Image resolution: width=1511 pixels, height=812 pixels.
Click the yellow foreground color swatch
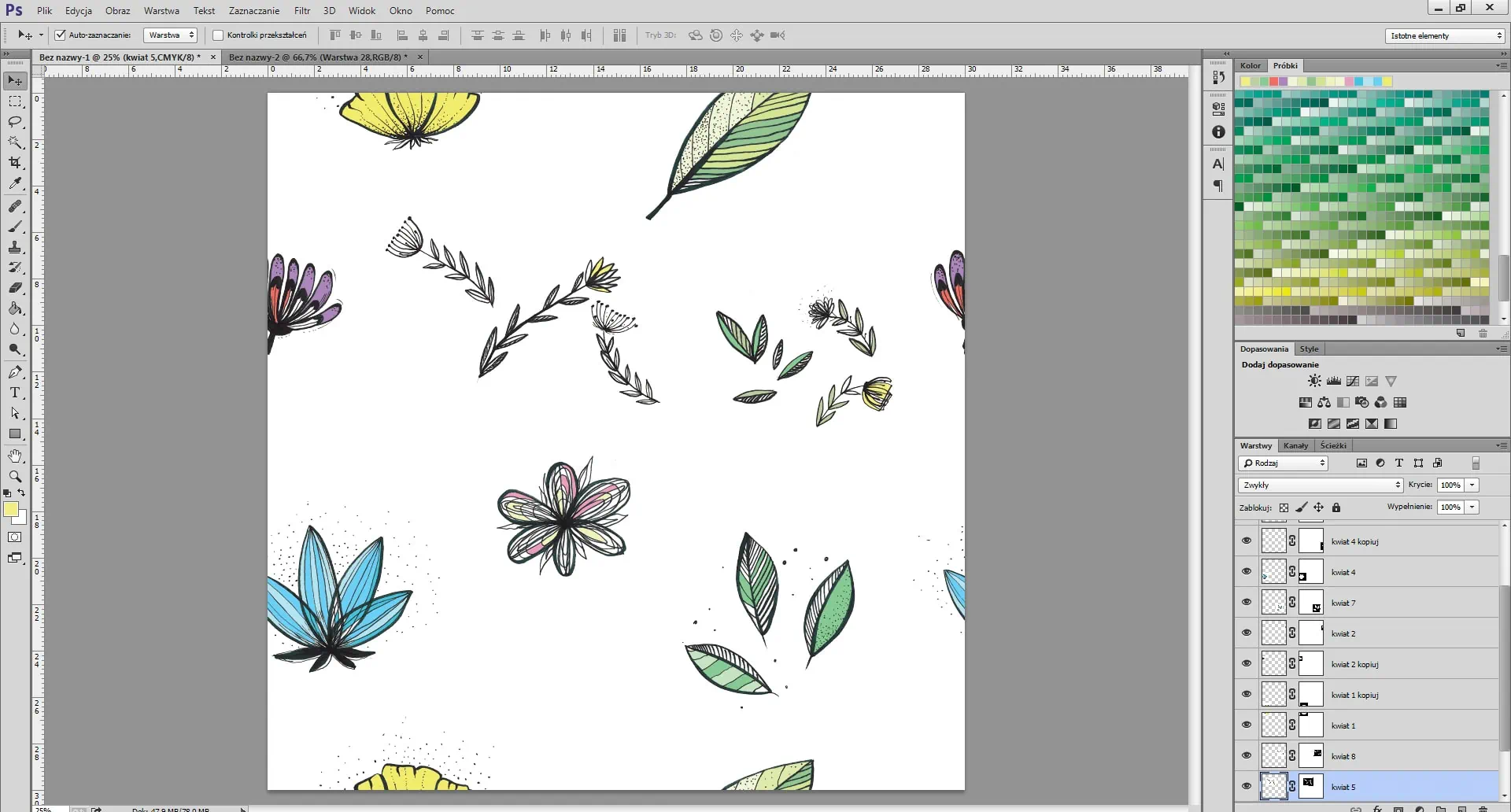(x=11, y=510)
